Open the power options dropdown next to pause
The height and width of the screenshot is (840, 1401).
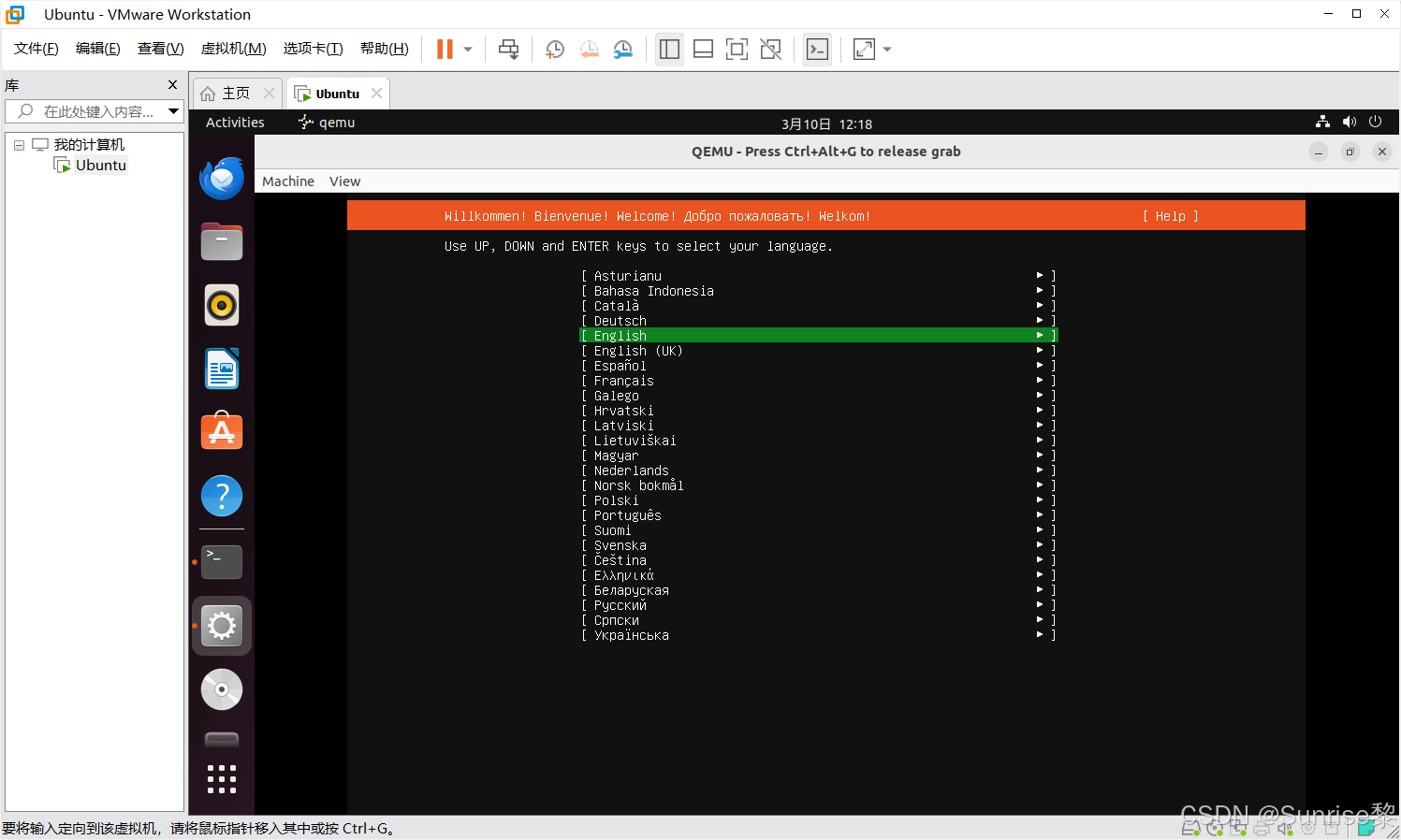pyautogui.click(x=468, y=50)
